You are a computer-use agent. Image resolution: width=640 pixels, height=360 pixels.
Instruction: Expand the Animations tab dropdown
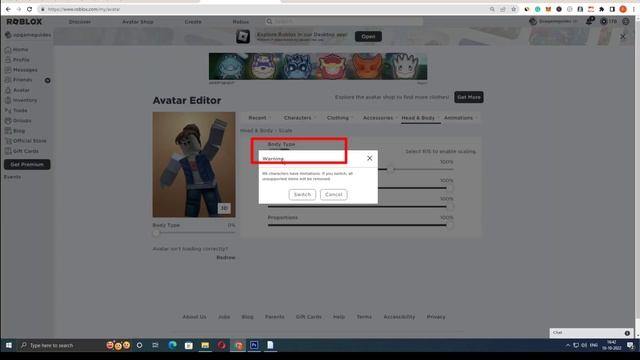[460, 118]
